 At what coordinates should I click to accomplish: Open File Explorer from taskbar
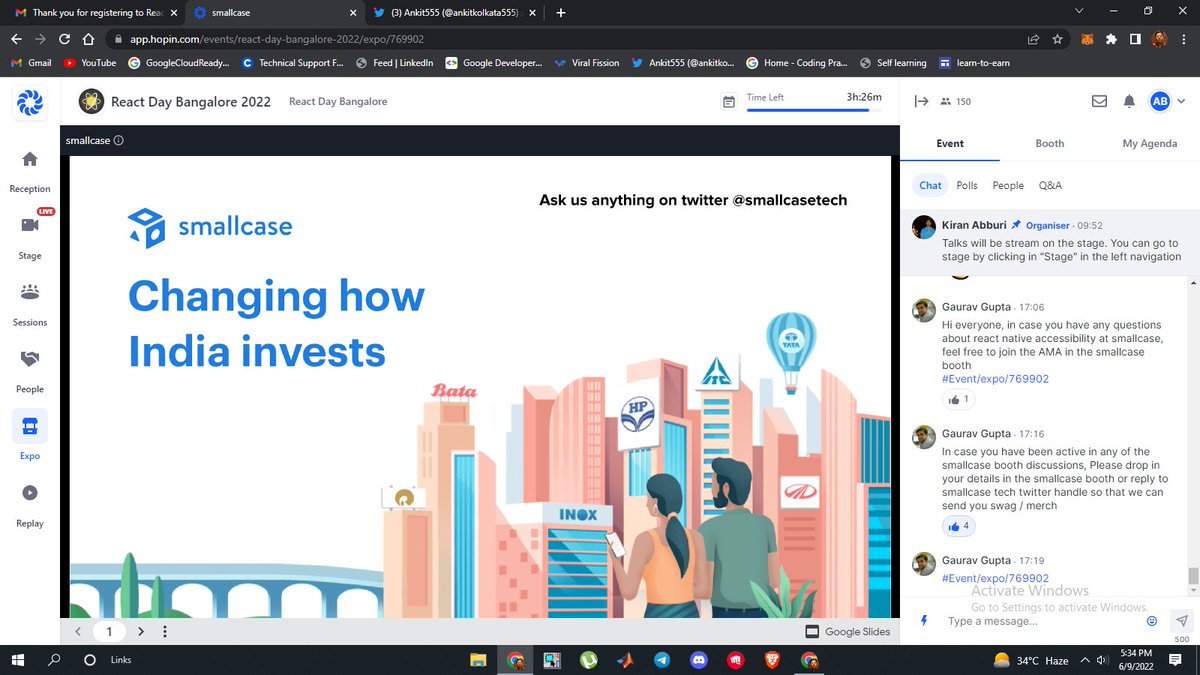click(x=478, y=660)
